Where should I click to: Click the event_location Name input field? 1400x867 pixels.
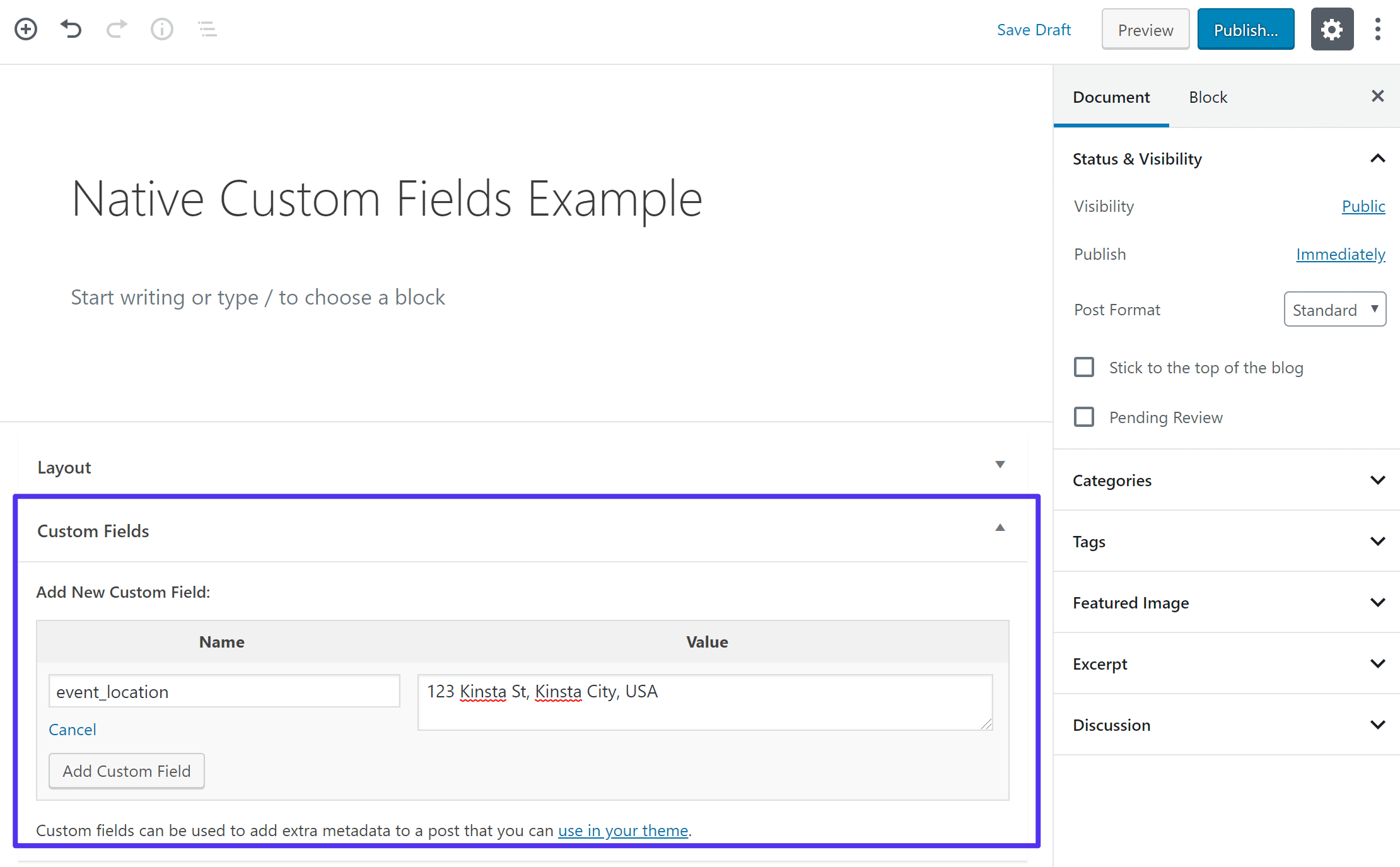tap(222, 691)
